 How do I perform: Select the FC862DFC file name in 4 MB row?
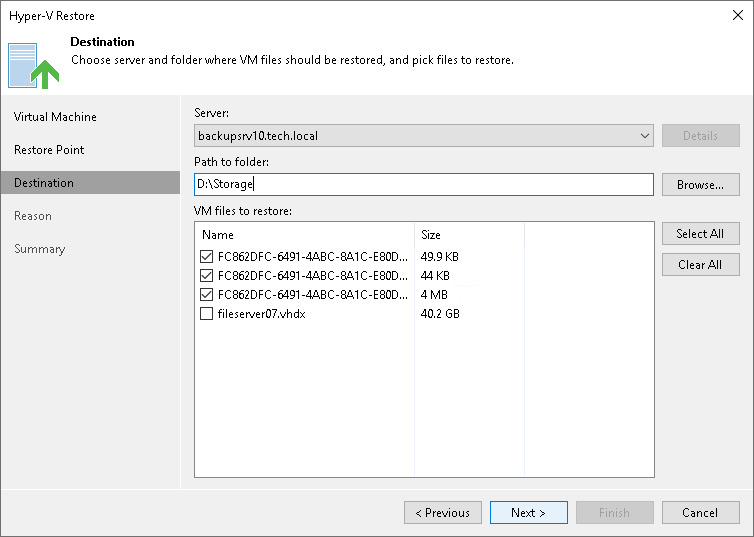tap(313, 294)
